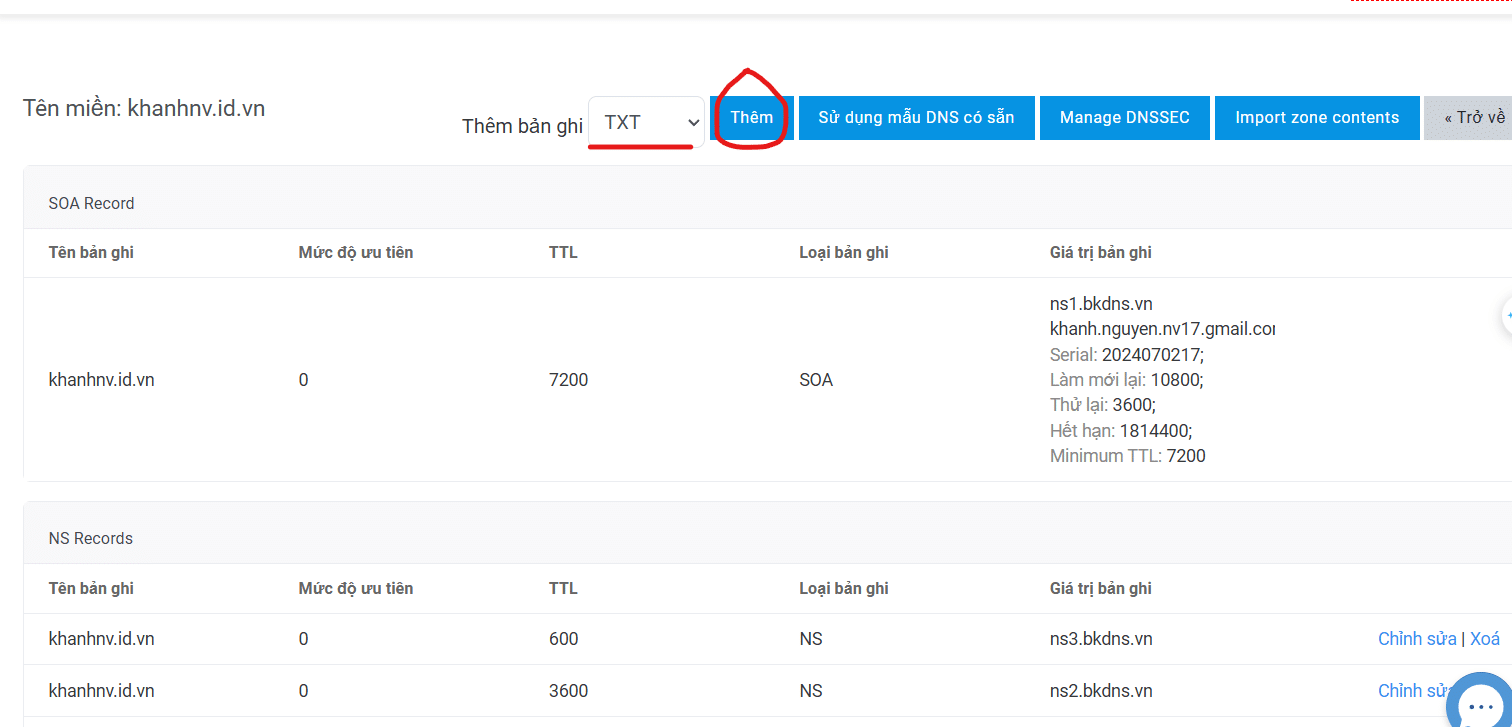
Task: Click the ns1.bkdns.vn value in SOA record
Action: 1101,303
